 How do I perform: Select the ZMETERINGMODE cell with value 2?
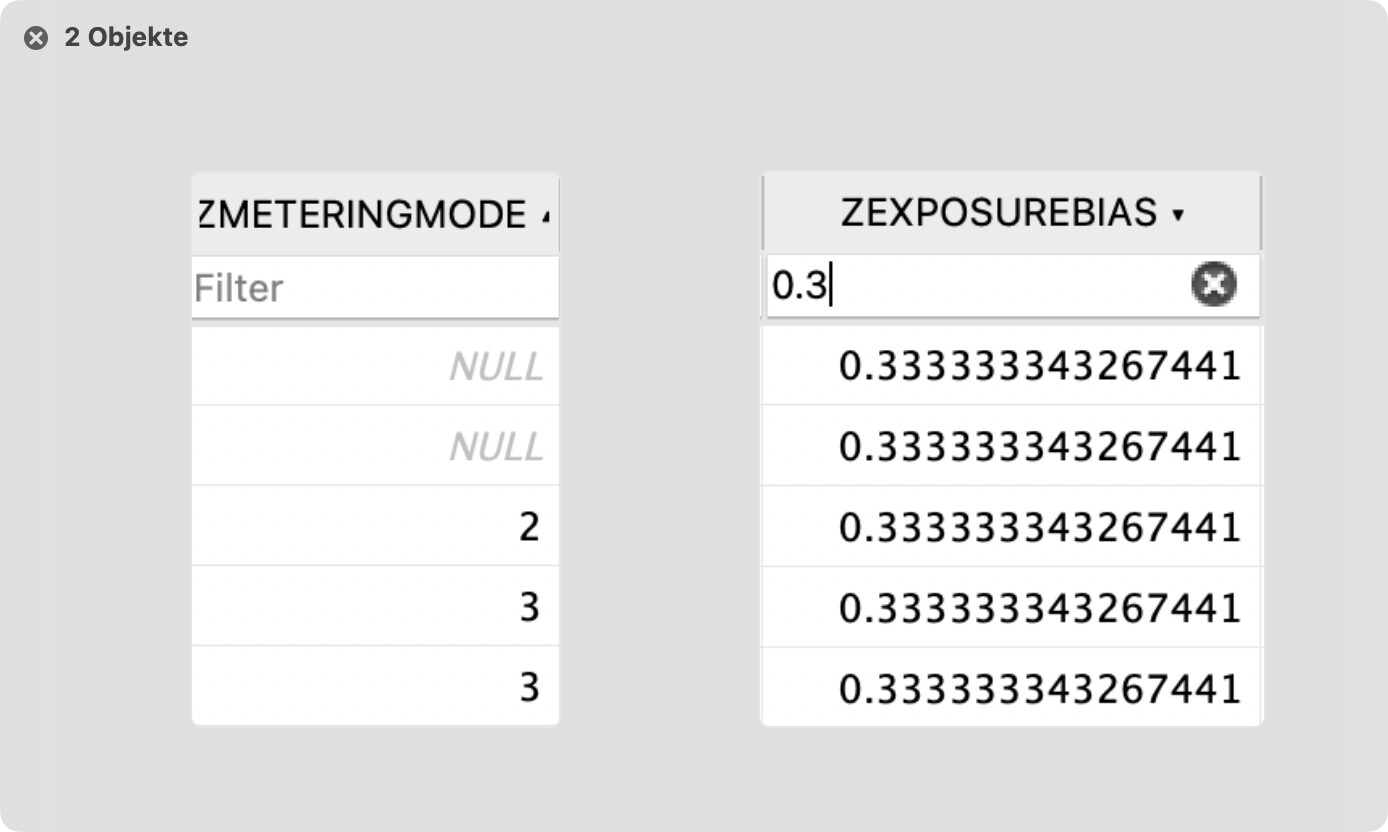tap(375, 526)
